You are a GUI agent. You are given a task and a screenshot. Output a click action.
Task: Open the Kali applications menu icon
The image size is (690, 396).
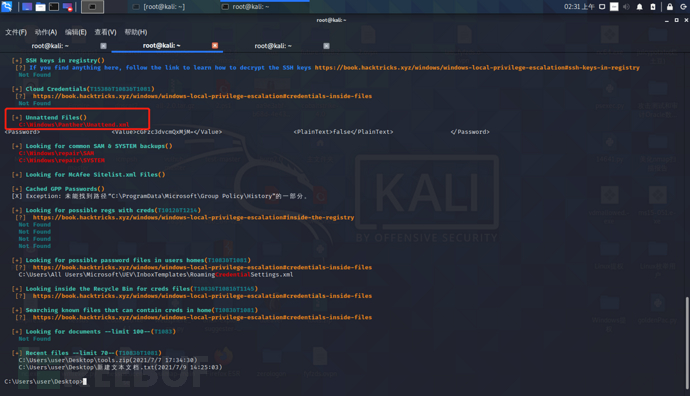(7, 6)
